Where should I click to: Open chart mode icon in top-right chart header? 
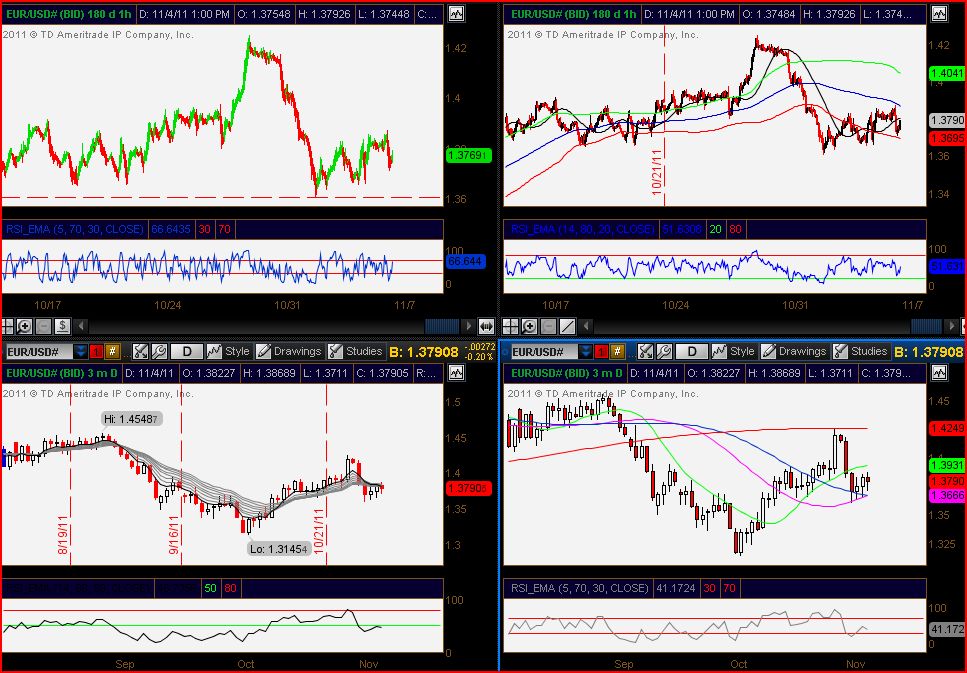(x=939, y=14)
